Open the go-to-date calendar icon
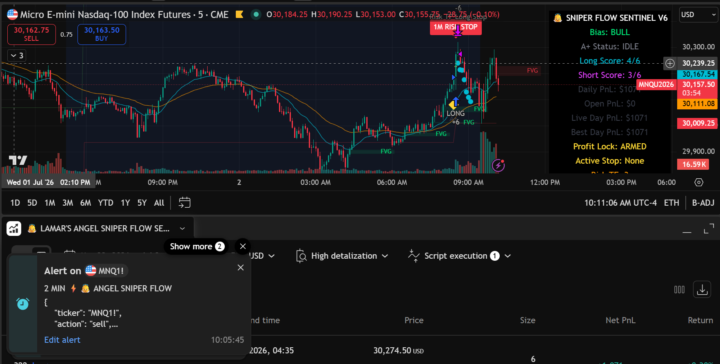The image size is (720, 364). click(185, 202)
